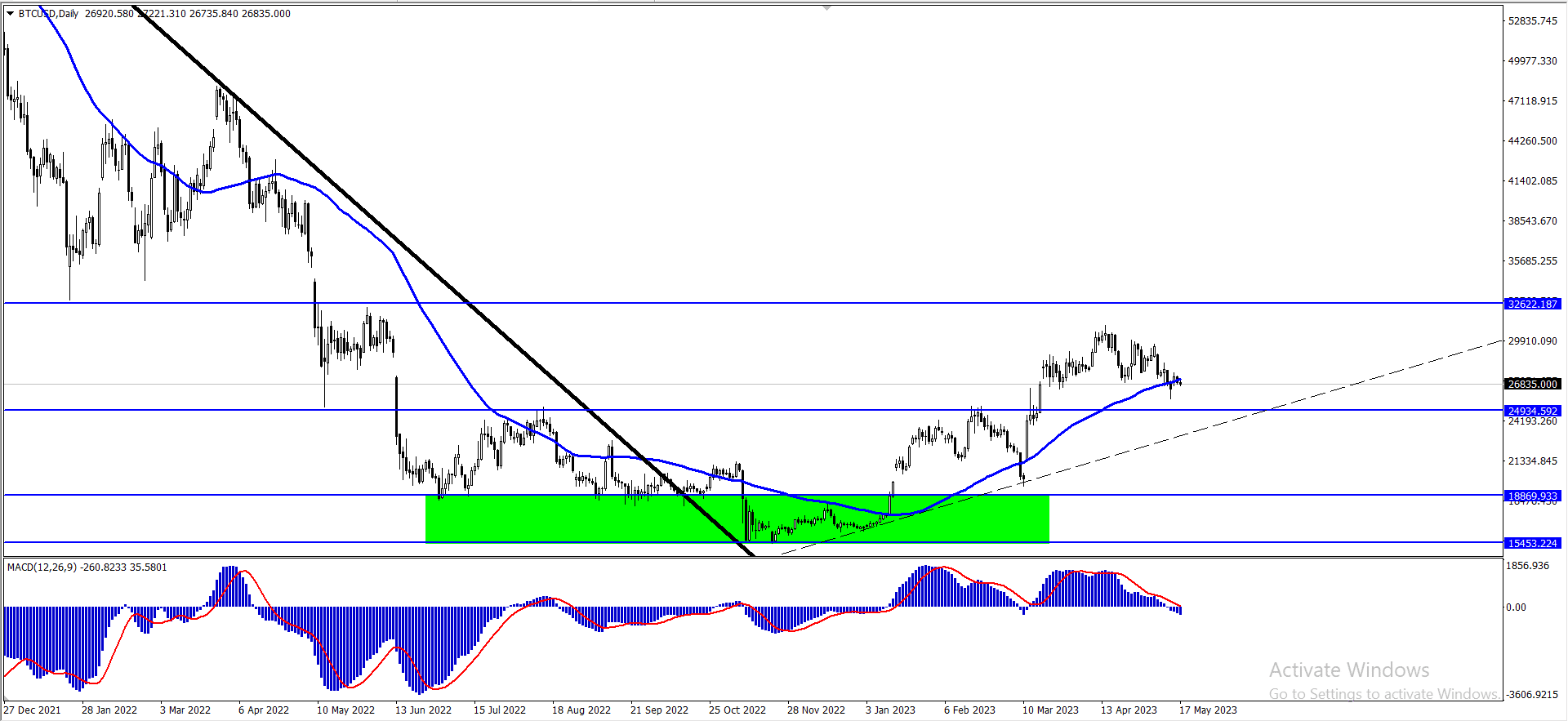Click the 52835.745 value on price scale
The width and height of the screenshot is (1568, 721).
pos(1533,20)
